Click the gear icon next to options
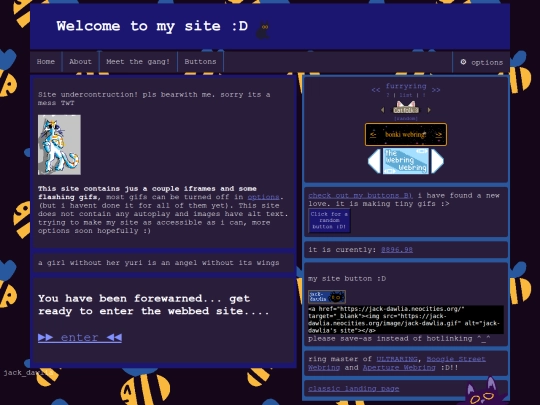Image resolution: width=540 pixels, height=405 pixels. [x=463, y=62]
